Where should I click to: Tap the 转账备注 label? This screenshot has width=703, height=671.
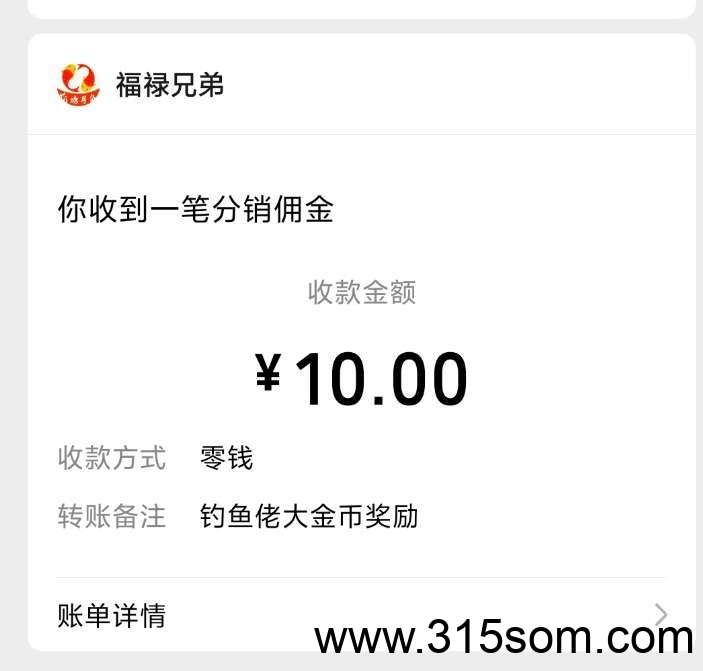click(112, 516)
